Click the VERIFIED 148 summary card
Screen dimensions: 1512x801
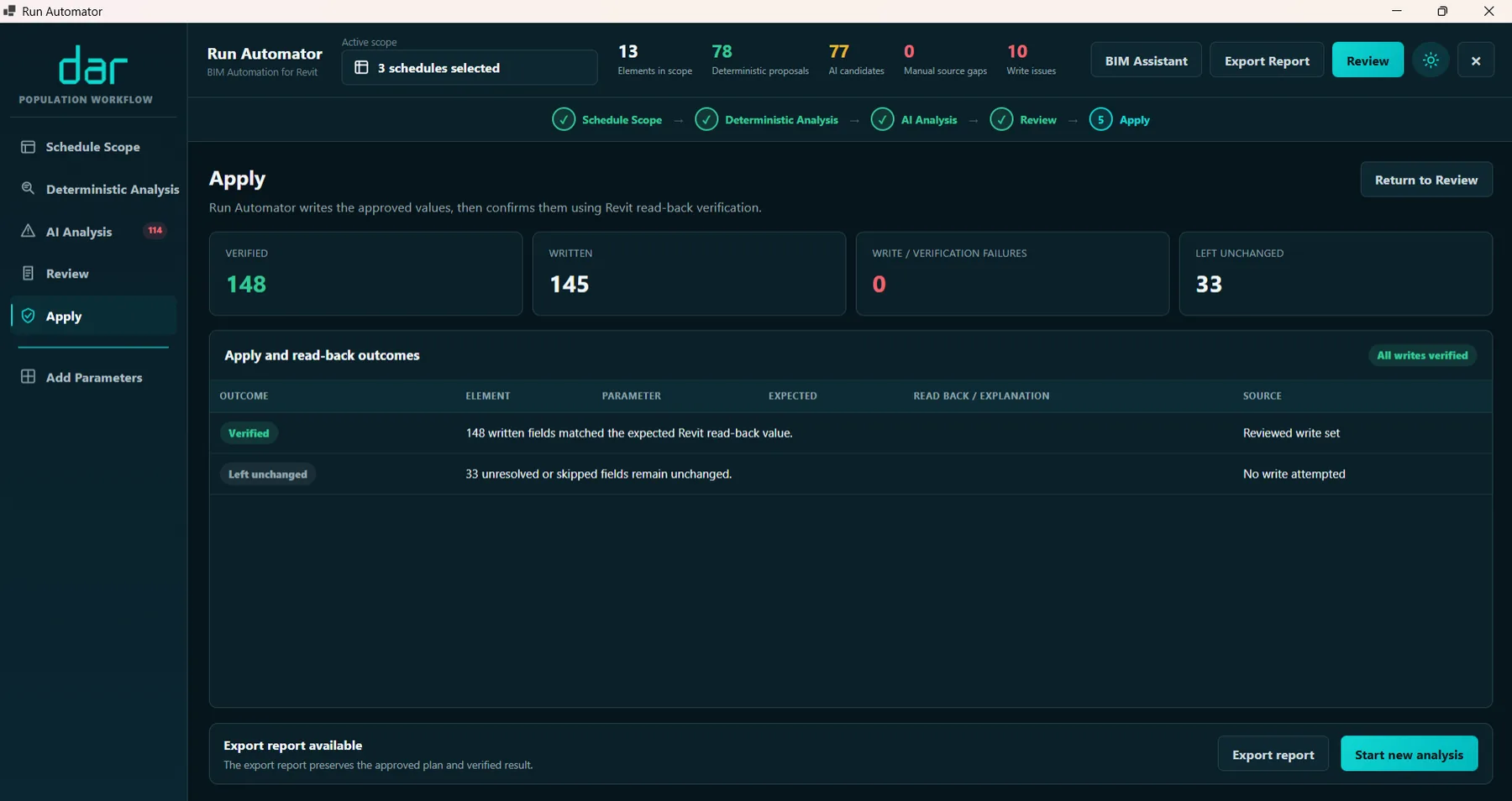click(x=365, y=274)
